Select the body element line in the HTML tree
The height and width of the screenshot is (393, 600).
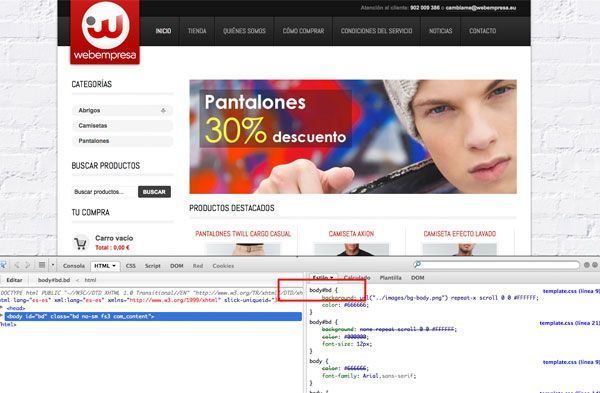pos(153,316)
